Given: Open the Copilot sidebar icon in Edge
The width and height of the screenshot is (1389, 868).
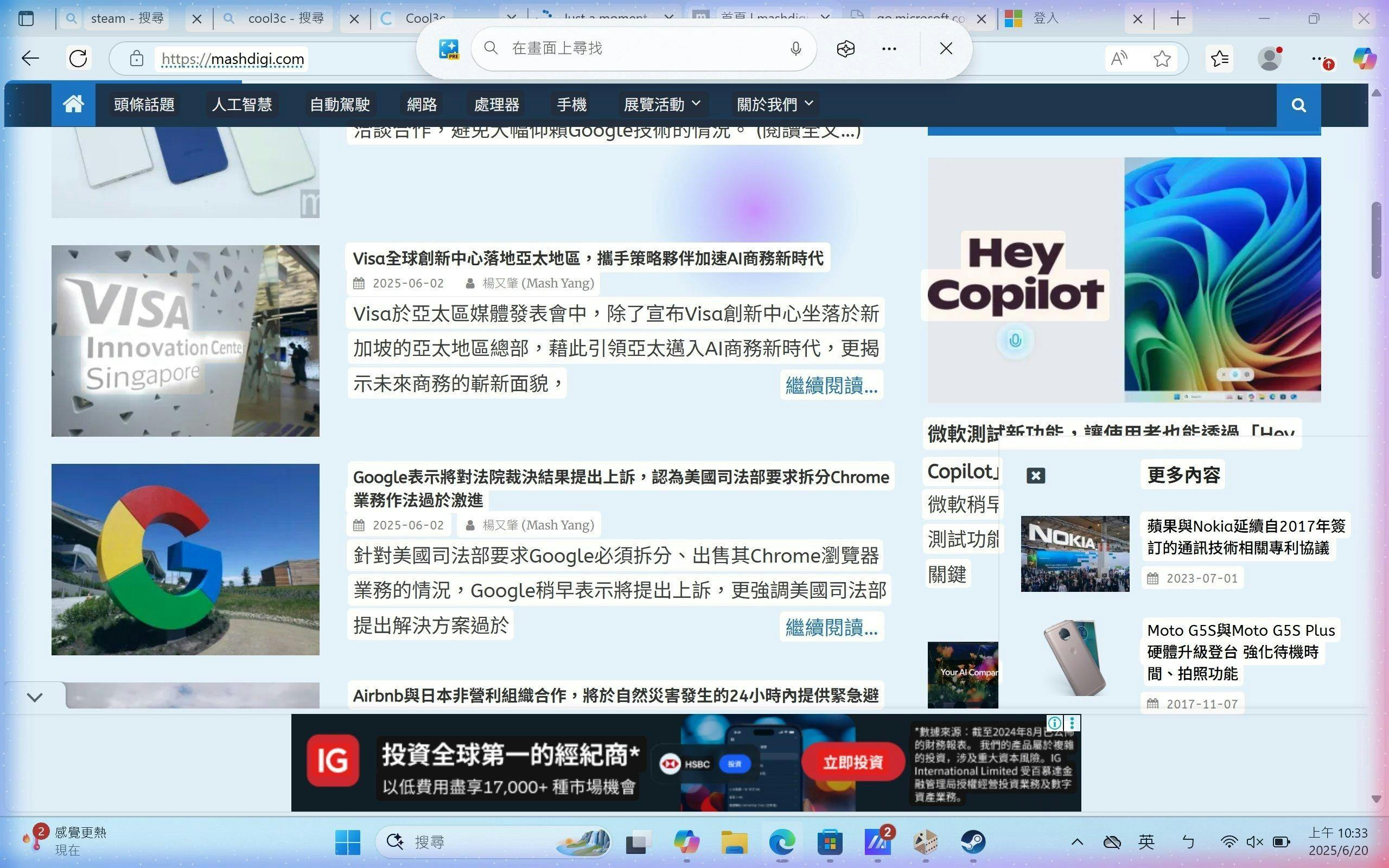Looking at the screenshot, I should tap(1365, 58).
